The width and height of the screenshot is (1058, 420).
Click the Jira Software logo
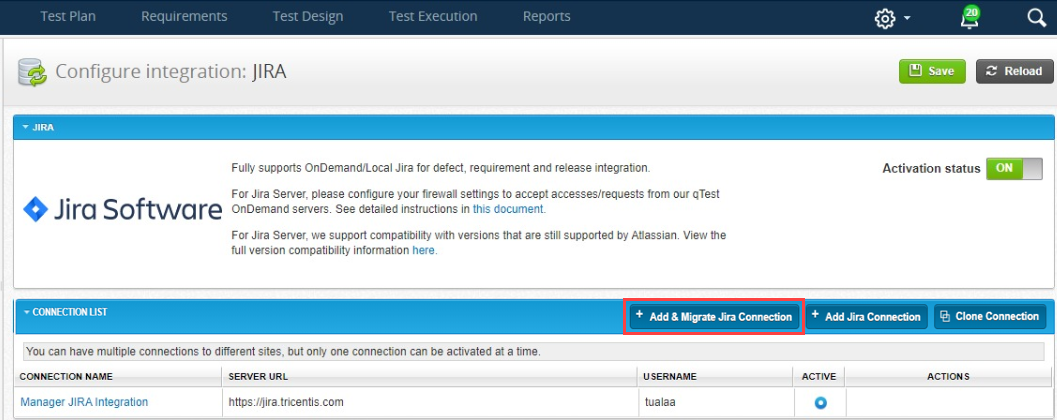coord(123,210)
